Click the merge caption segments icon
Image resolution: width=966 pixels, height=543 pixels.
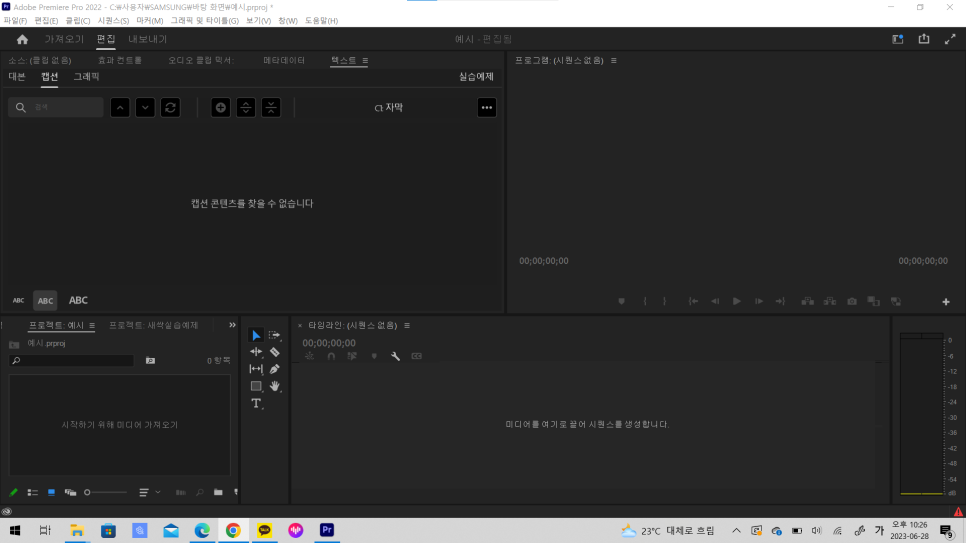click(271, 108)
